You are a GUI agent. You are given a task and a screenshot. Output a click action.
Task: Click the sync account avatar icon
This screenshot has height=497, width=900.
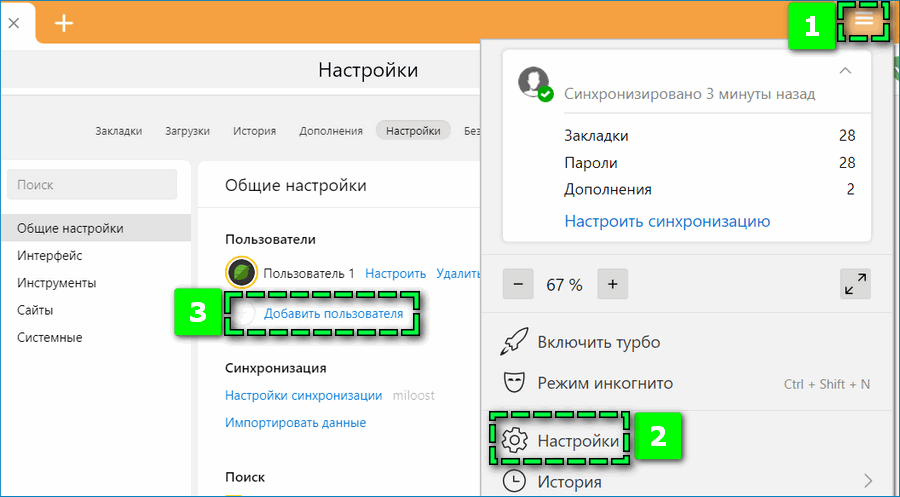[x=535, y=83]
